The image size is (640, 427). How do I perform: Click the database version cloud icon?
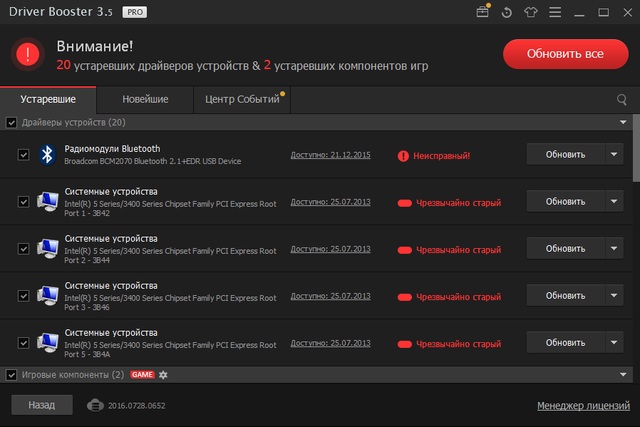point(95,405)
